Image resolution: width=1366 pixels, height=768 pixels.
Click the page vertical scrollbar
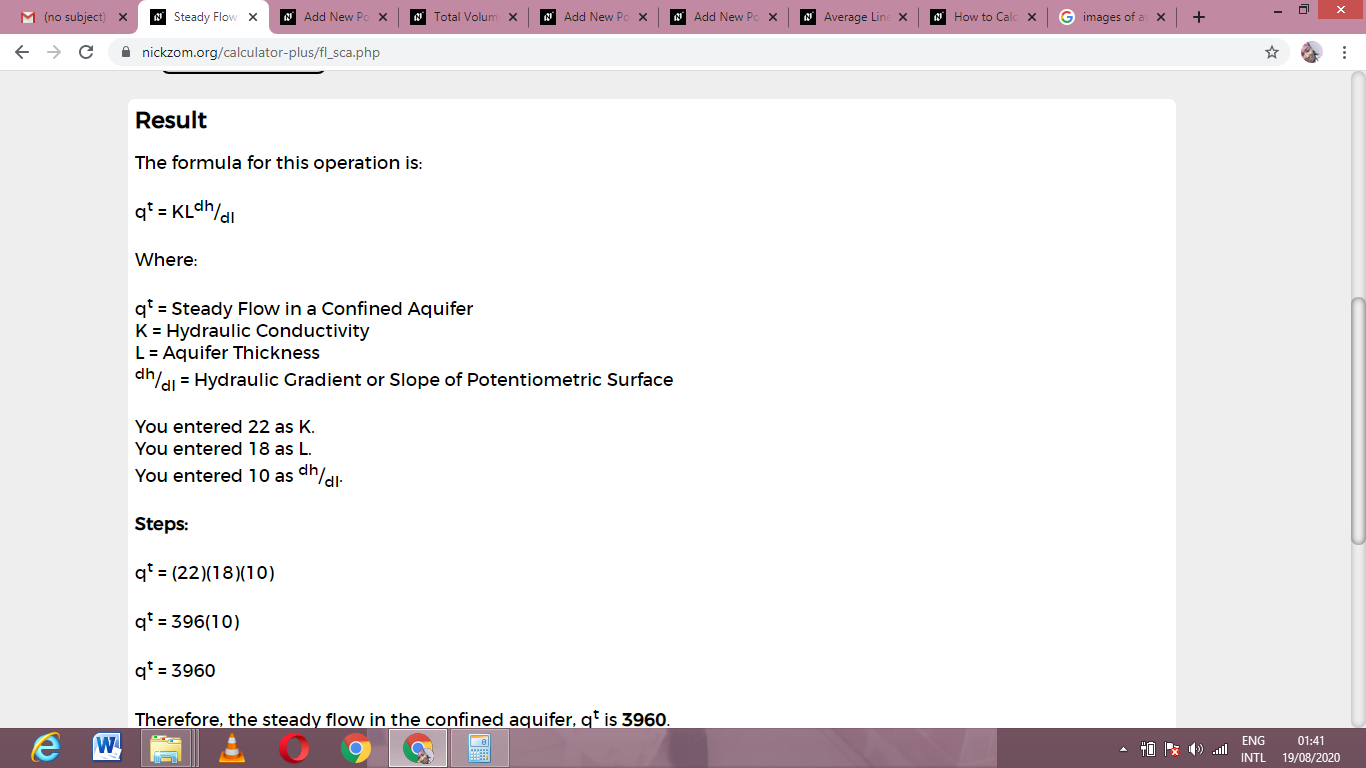click(x=1357, y=420)
